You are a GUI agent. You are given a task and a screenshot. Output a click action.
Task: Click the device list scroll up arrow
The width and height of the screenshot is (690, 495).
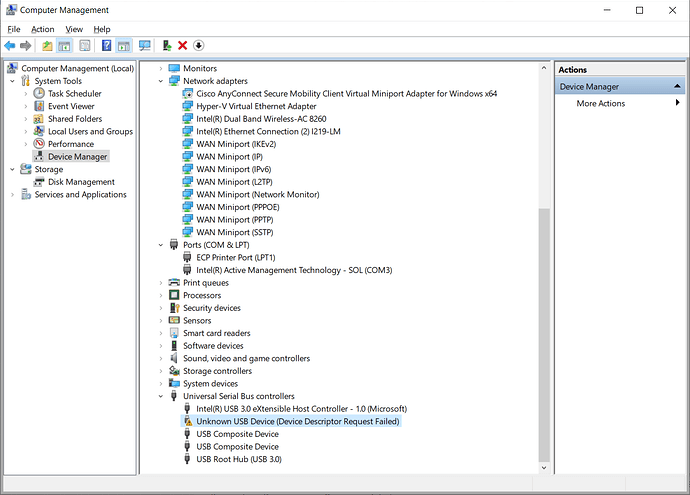pyautogui.click(x=544, y=68)
